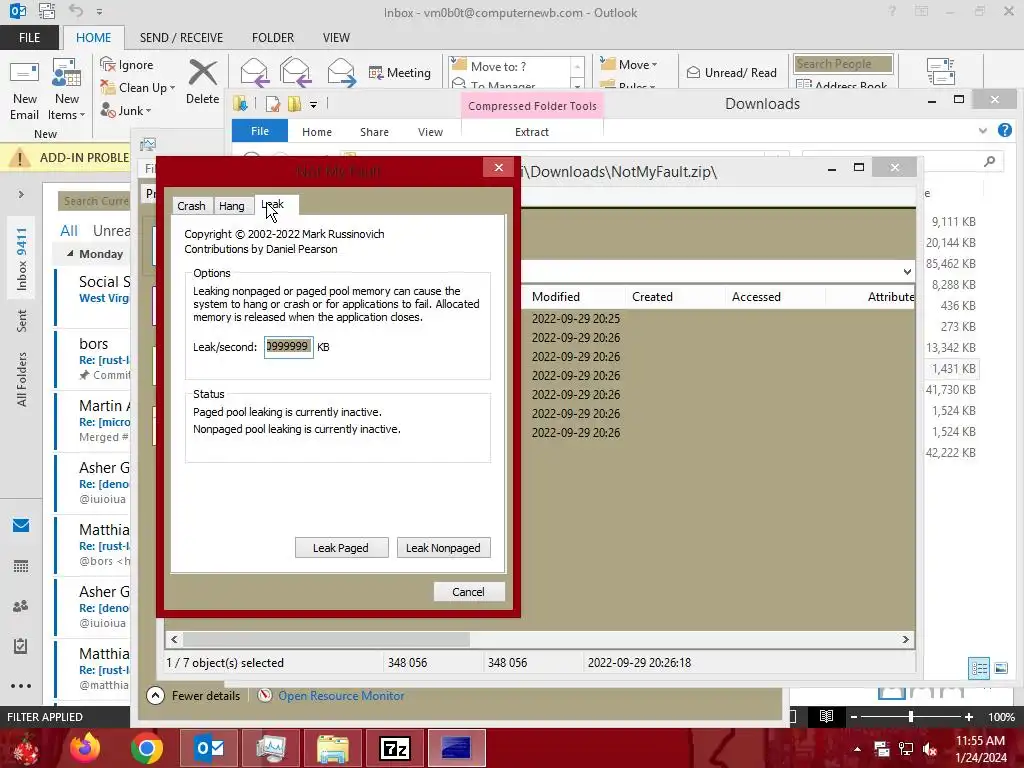Viewport: 1024px width, 768px height.
Task: Switch to File Explorer on the taskbar
Action: [x=333, y=748]
